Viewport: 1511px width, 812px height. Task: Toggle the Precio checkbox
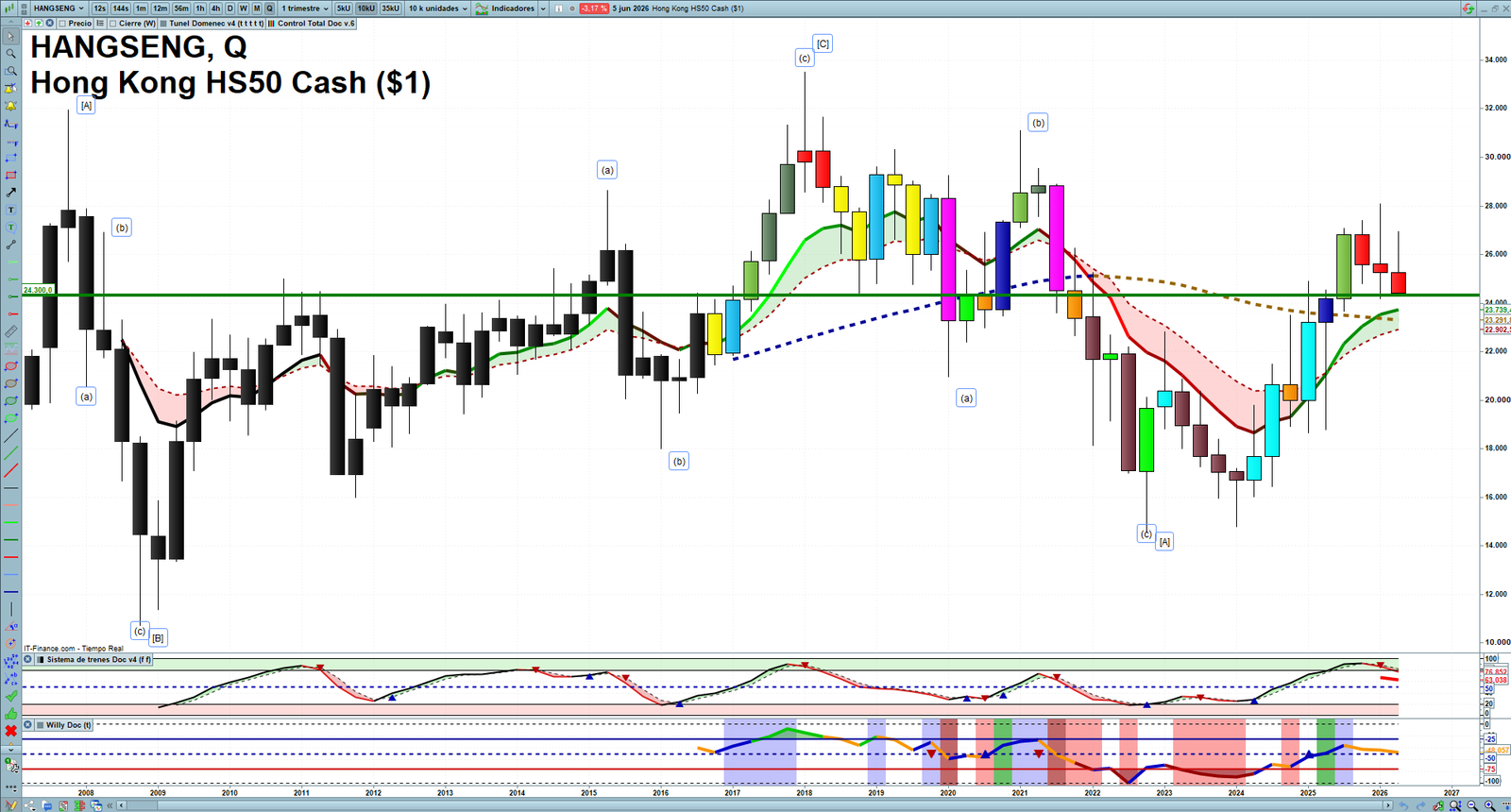(x=62, y=24)
